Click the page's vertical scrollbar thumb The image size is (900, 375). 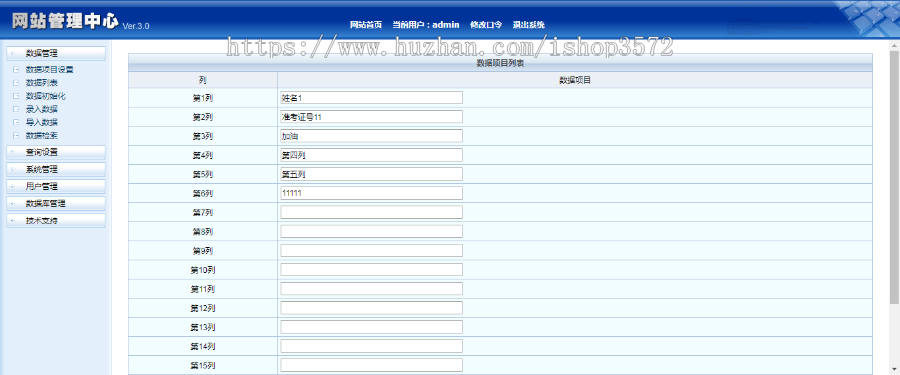[x=895, y=177]
